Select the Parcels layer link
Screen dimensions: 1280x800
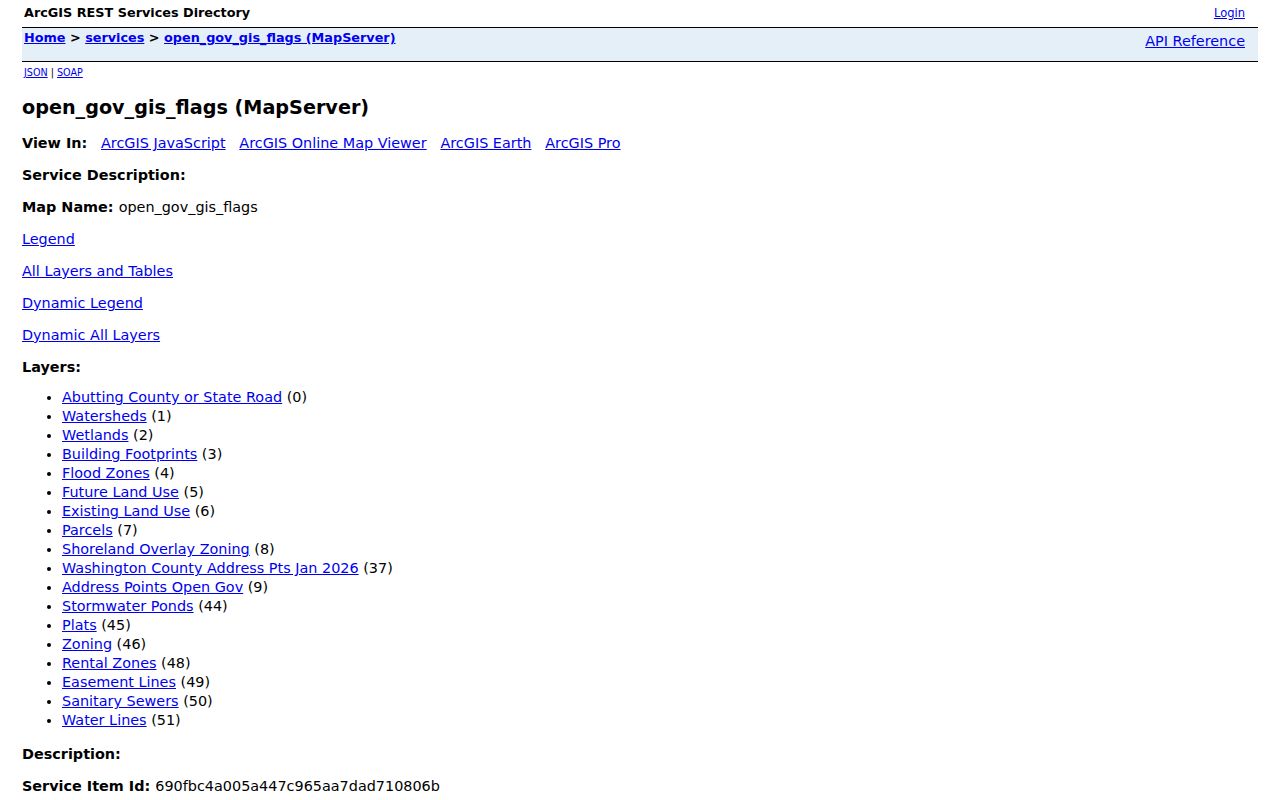(x=87, y=530)
